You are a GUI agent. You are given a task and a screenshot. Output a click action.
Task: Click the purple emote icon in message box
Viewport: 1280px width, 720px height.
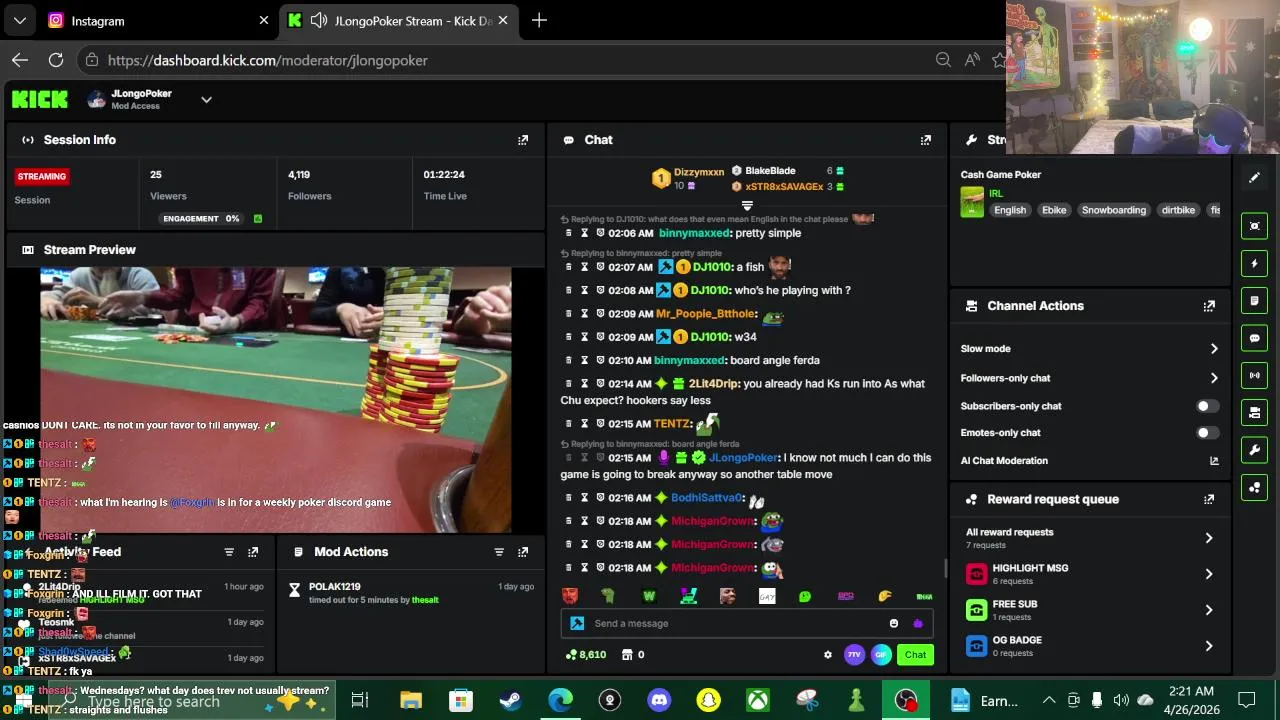pos(918,623)
